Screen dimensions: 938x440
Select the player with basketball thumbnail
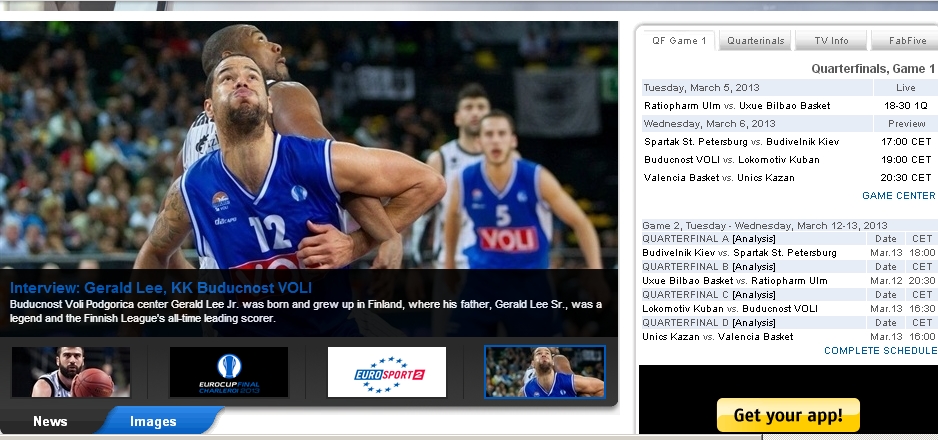[71, 372]
